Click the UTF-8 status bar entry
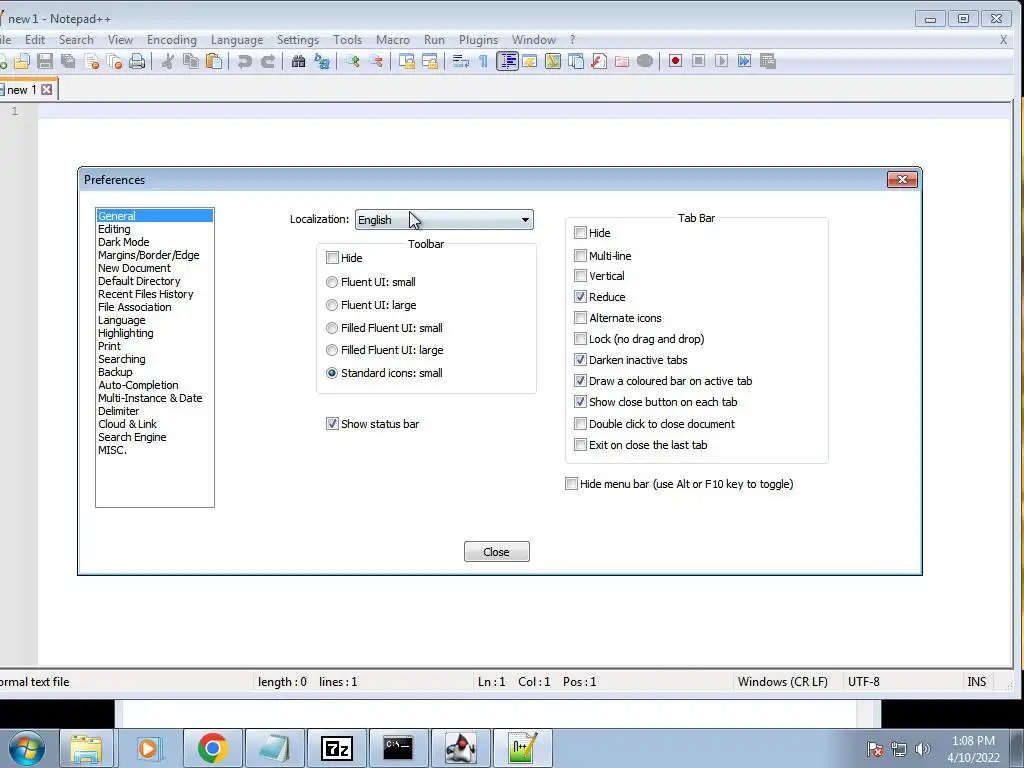This screenshot has width=1024, height=768. point(863,682)
